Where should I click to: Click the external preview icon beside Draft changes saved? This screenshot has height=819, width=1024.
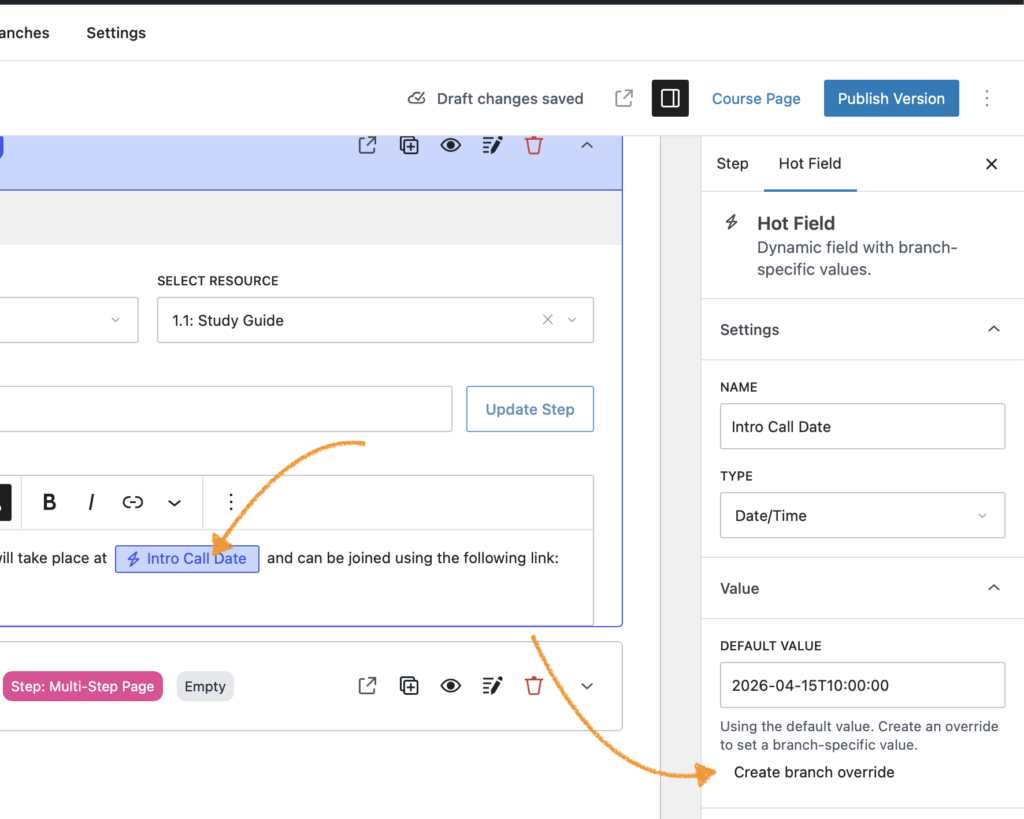coord(624,99)
